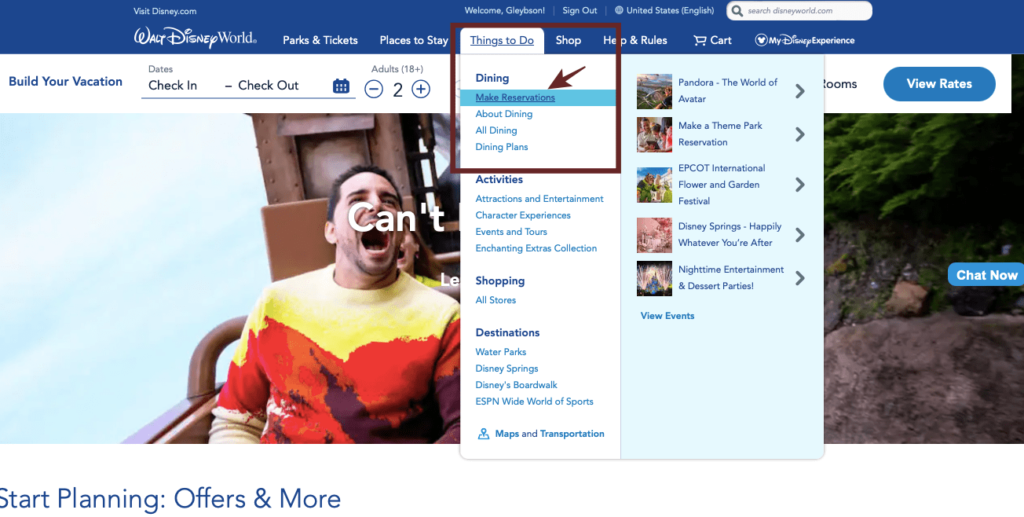Click Maps and Transportation pin icon
The height and width of the screenshot is (517, 1024).
(484, 434)
